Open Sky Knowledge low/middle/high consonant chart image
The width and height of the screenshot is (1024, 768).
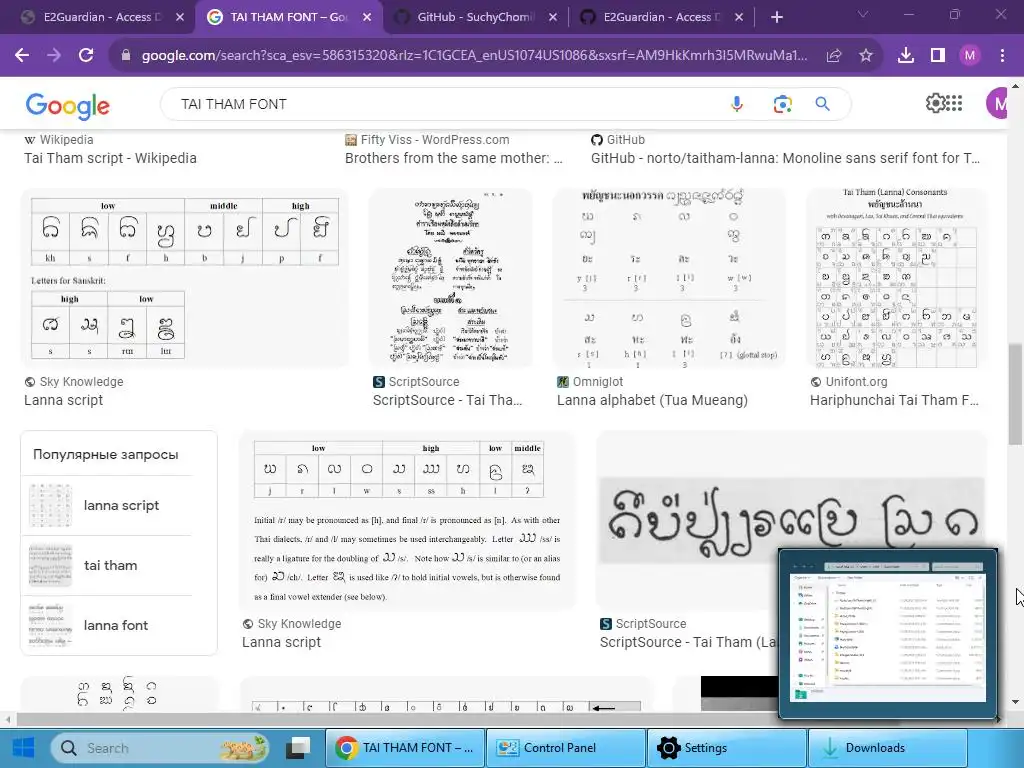coord(185,279)
